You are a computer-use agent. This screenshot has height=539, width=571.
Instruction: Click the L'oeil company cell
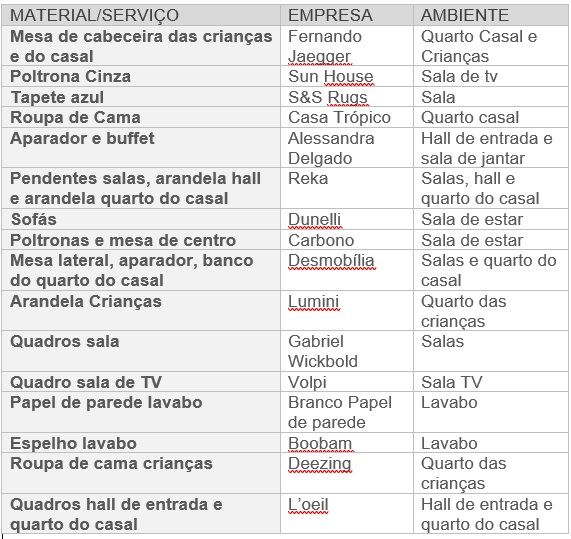click(347, 514)
